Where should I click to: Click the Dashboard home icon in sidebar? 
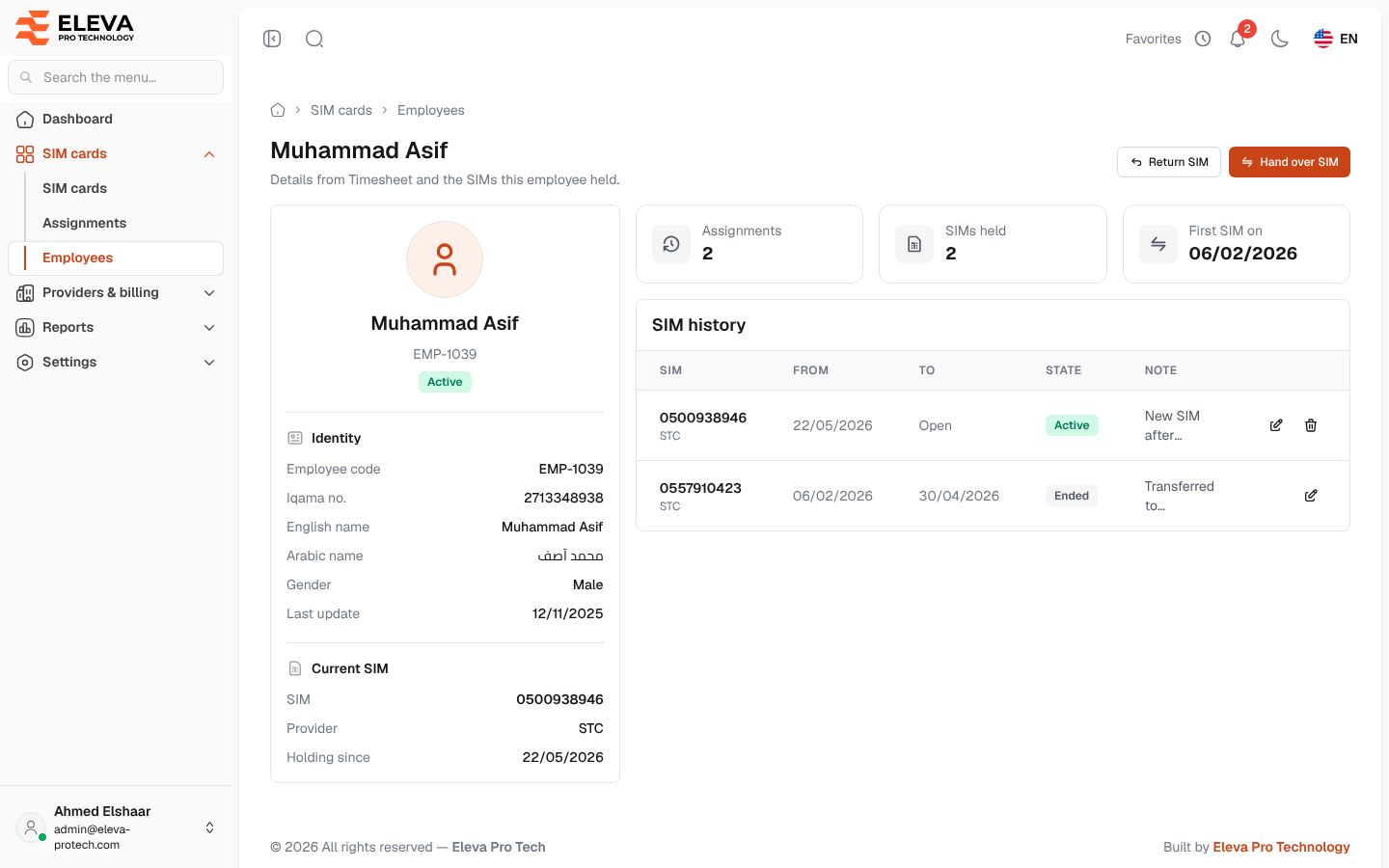(x=25, y=120)
